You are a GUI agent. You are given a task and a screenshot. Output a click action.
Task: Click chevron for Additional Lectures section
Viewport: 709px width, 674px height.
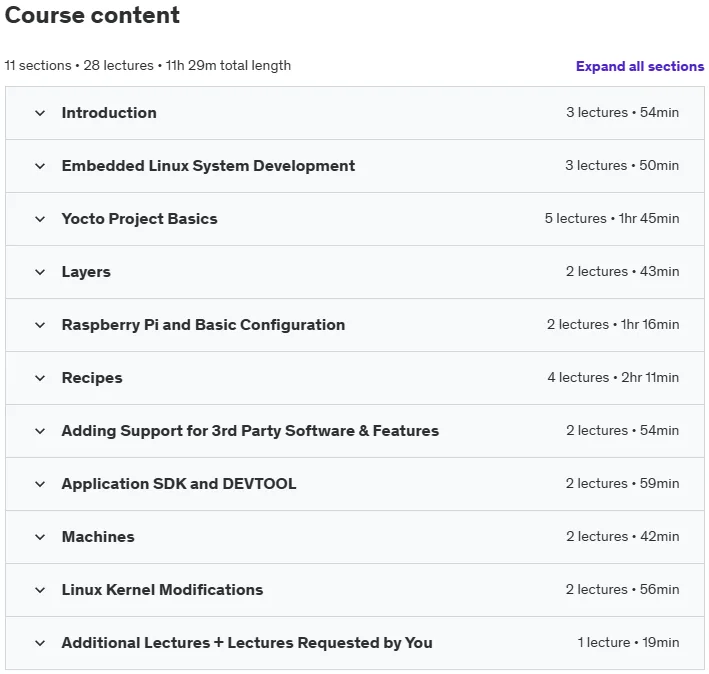[40, 643]
